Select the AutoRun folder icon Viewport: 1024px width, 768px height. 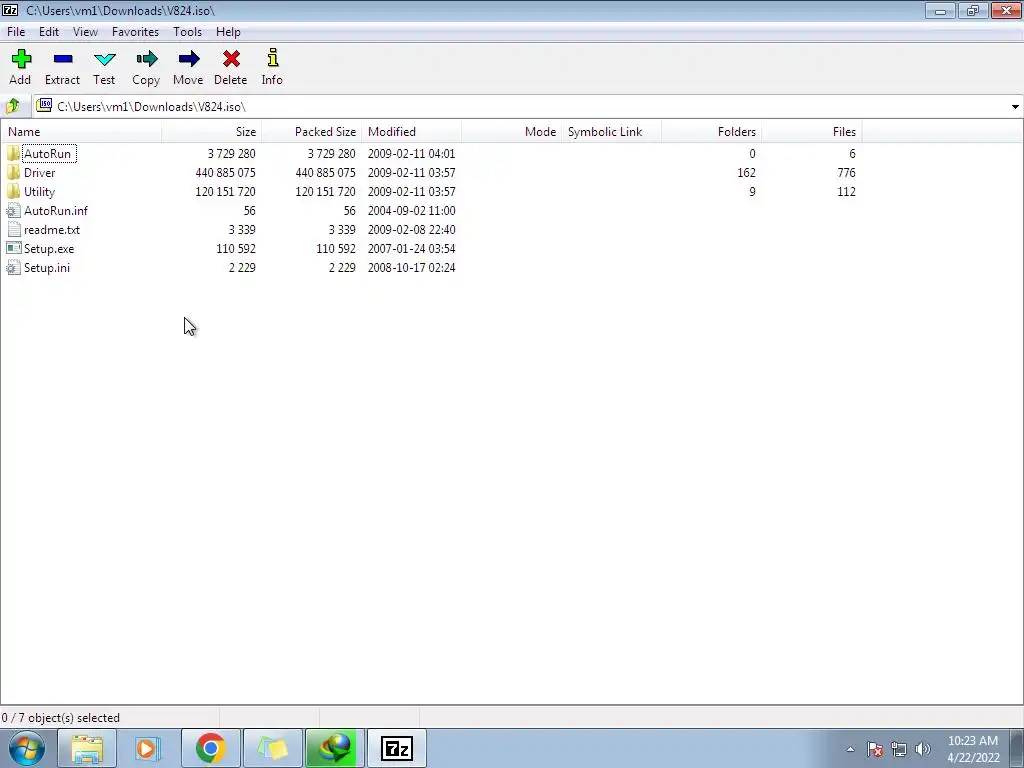pyautogui.click(x=14, y=153)
